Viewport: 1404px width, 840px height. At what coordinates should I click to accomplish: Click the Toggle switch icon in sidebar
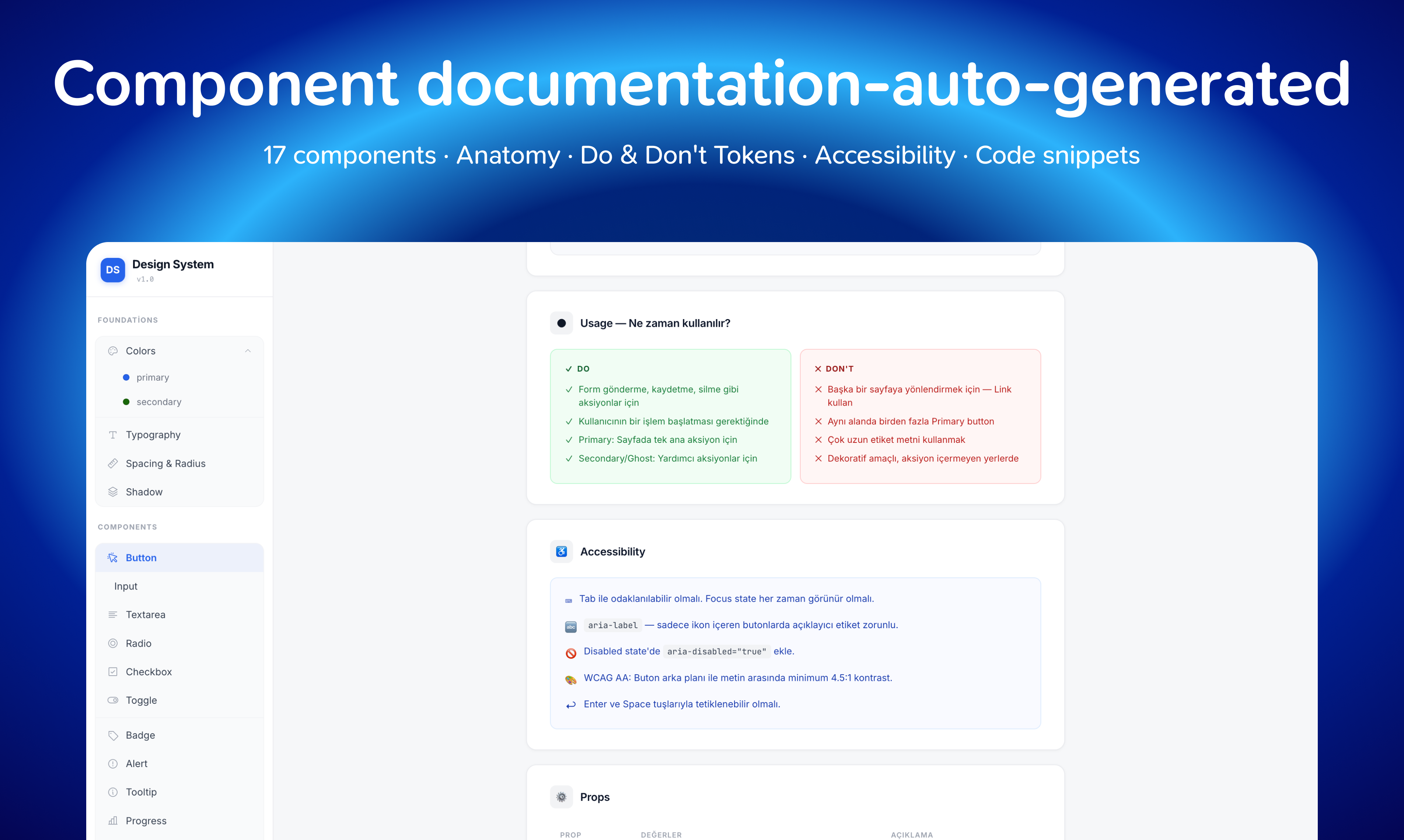coord(113,700)
